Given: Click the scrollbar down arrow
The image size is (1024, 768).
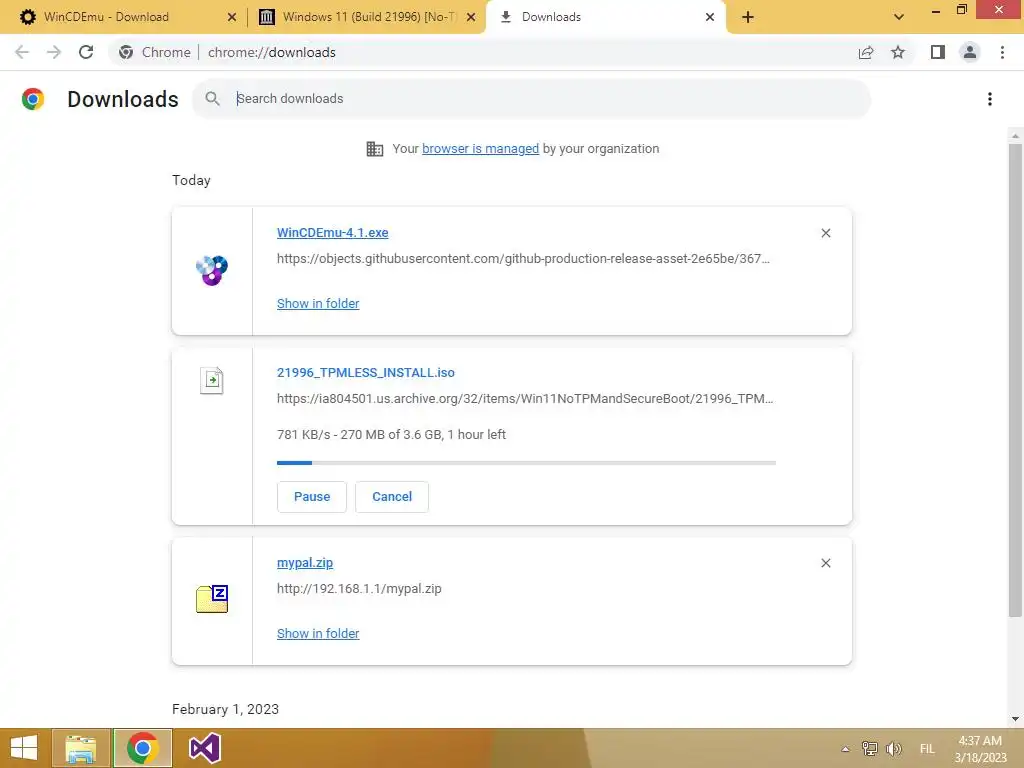Looking at the screenshot, I should 1015,719.
